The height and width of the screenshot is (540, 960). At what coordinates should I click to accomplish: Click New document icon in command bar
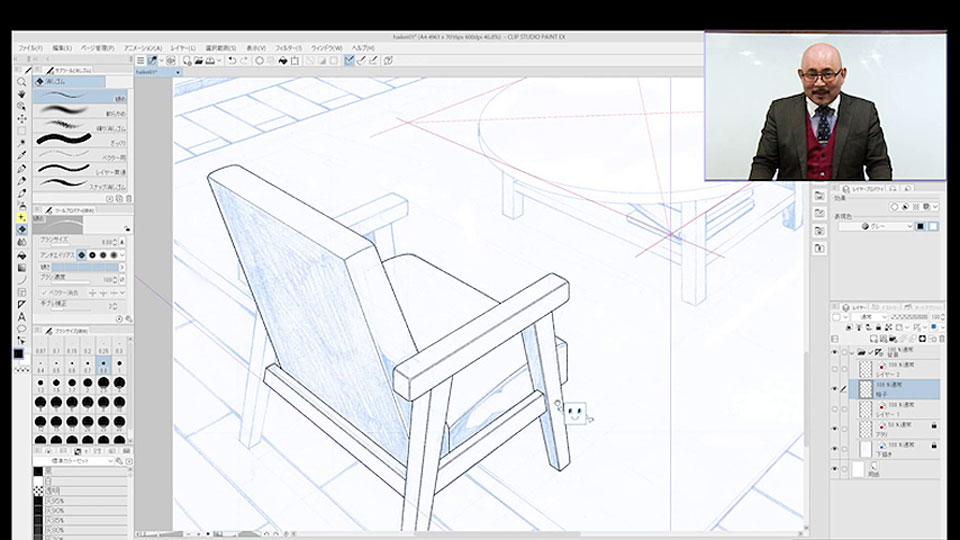click(187, 61)
